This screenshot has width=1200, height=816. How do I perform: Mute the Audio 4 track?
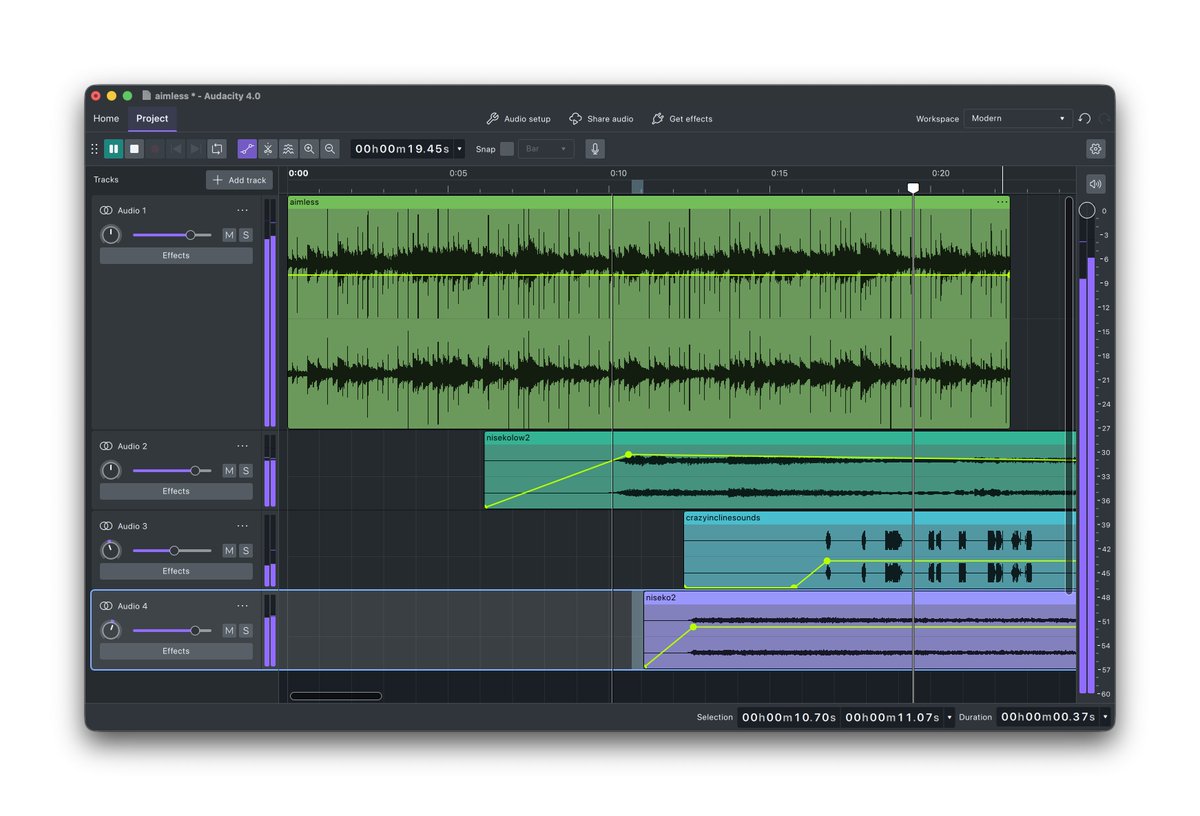[229, 631]
